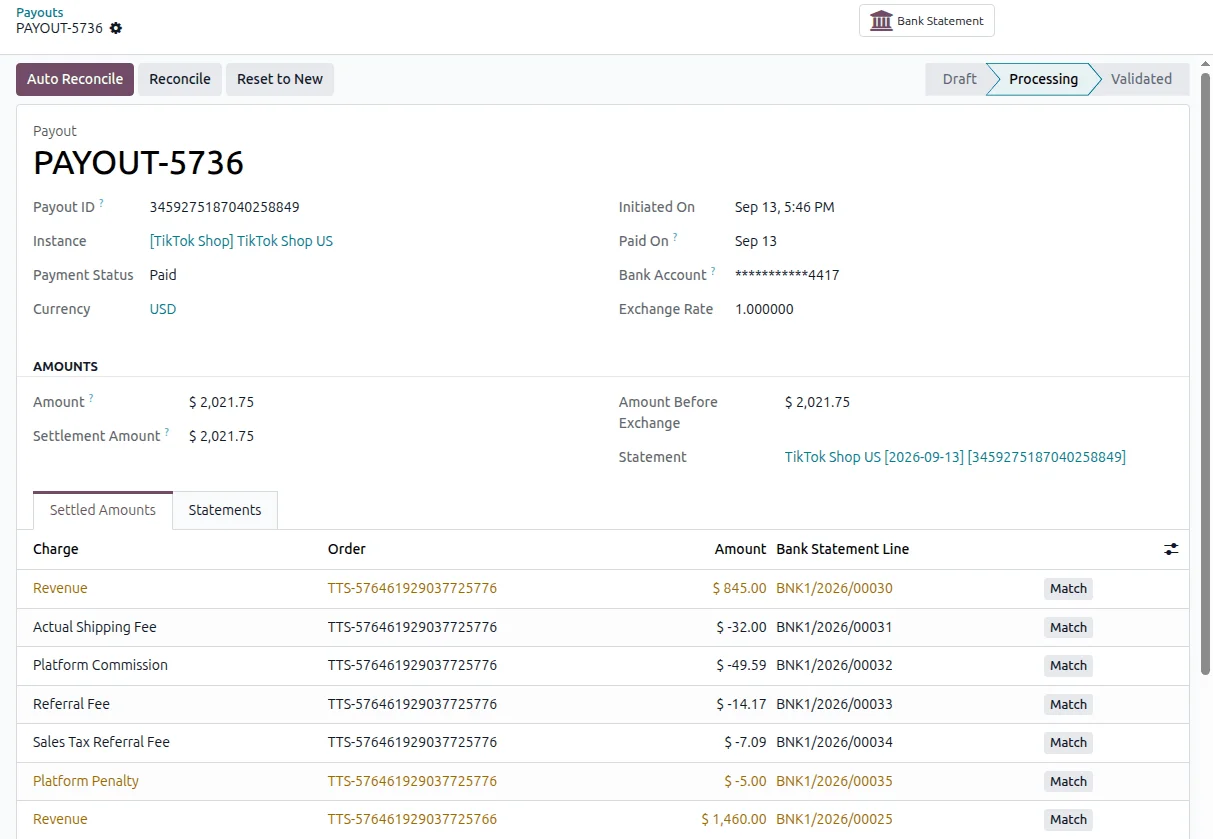This screenshot has width=1213, height=839.
Task: Click the Actual Shipping Fee charge cell
Action: (x=95, y=628)
